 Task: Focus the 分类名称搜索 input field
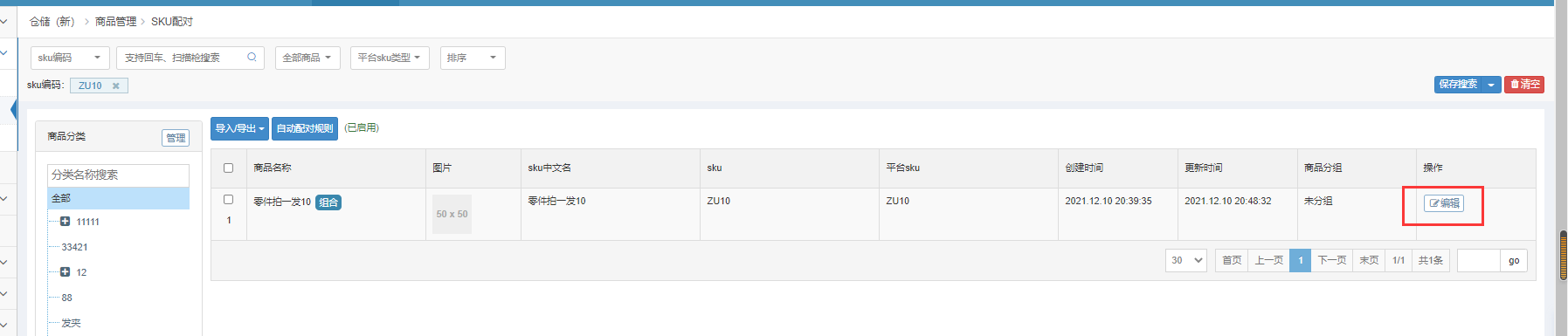click(x=118, y=175)
